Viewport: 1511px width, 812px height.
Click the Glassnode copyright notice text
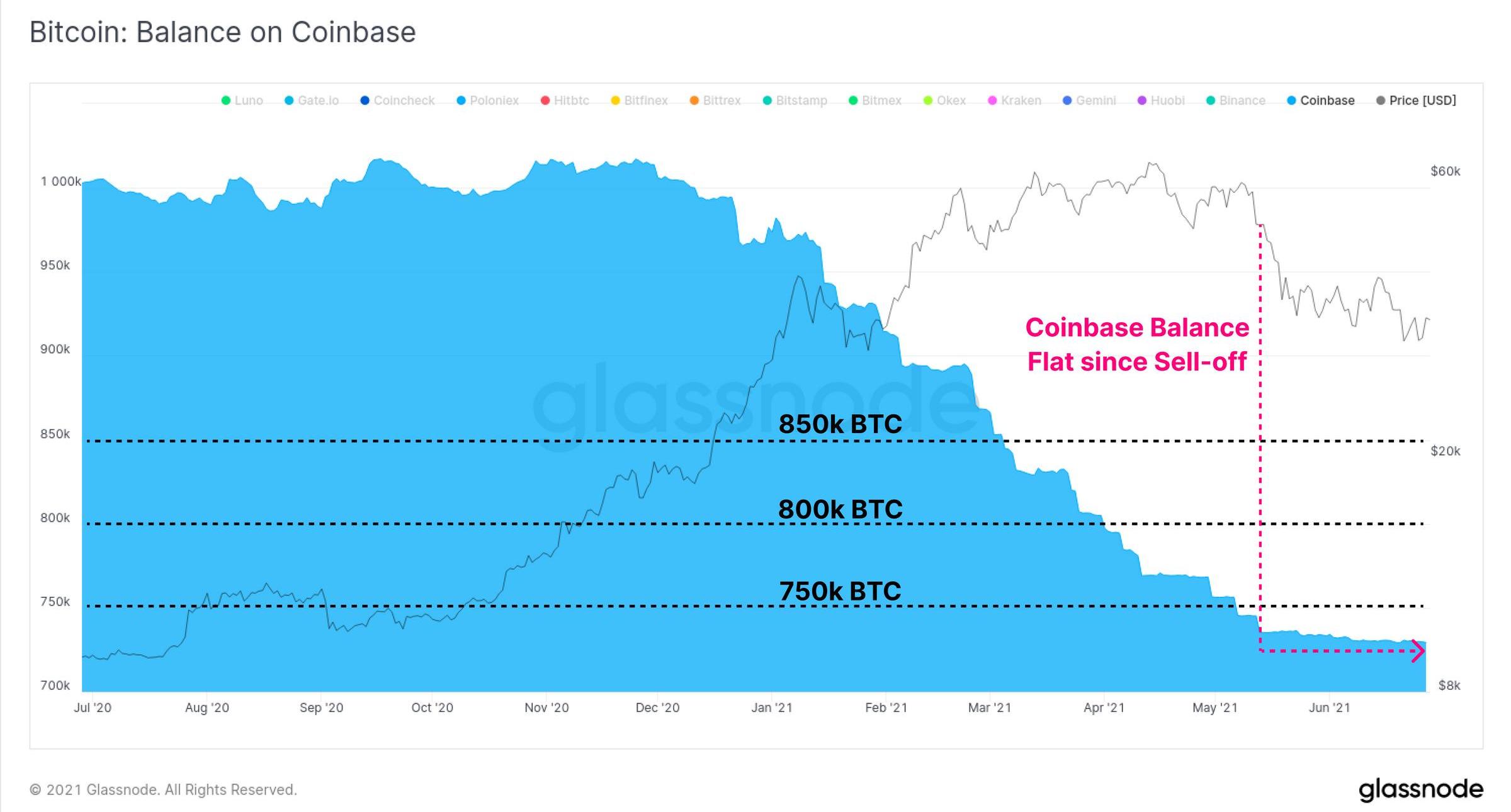coord(163,790)
